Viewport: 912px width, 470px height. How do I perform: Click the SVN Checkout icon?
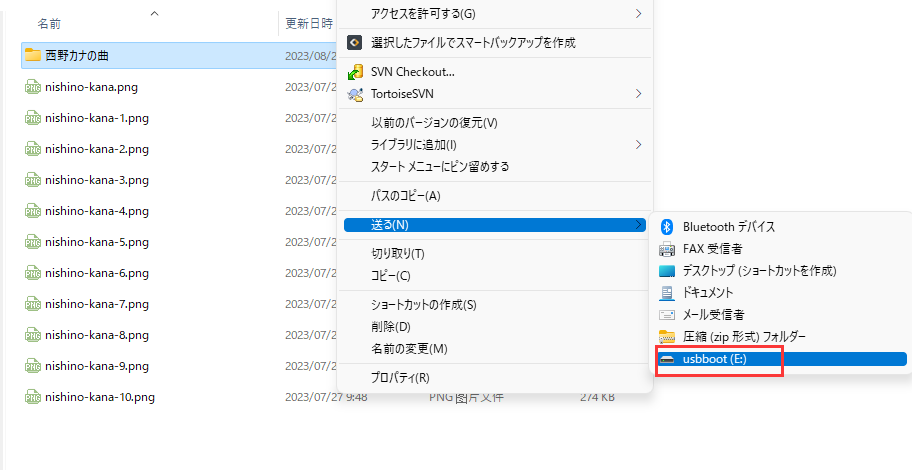[354, 72]
